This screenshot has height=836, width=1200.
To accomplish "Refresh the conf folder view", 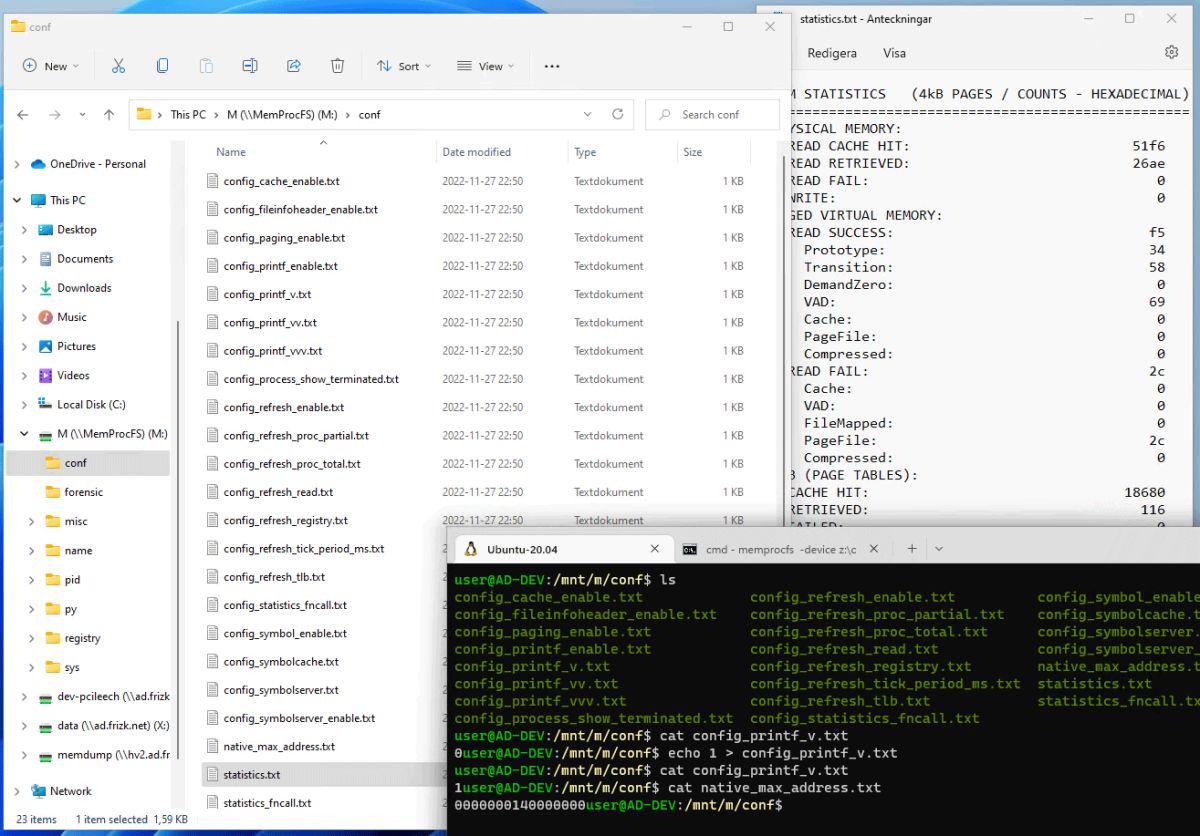I will tap(618, 114).
